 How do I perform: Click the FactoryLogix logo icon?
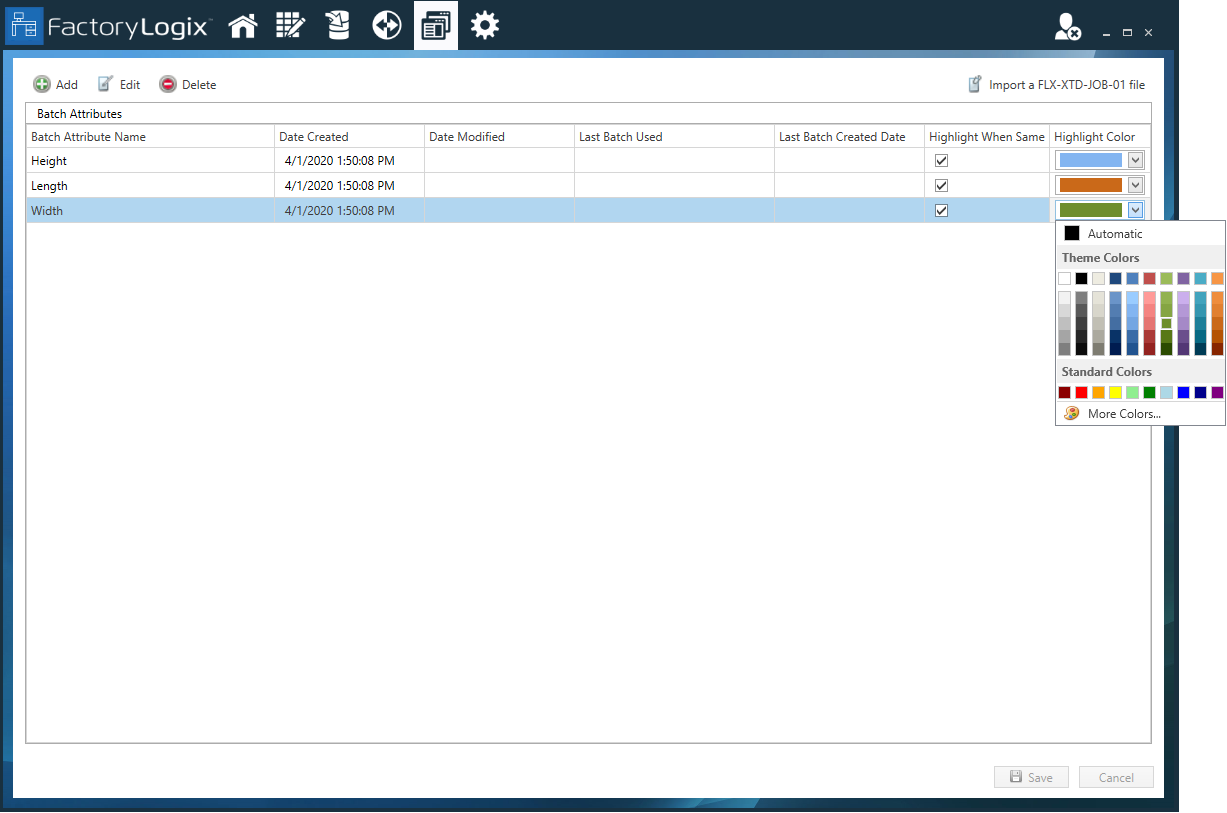pyautogui.click(x=23, y=27)
